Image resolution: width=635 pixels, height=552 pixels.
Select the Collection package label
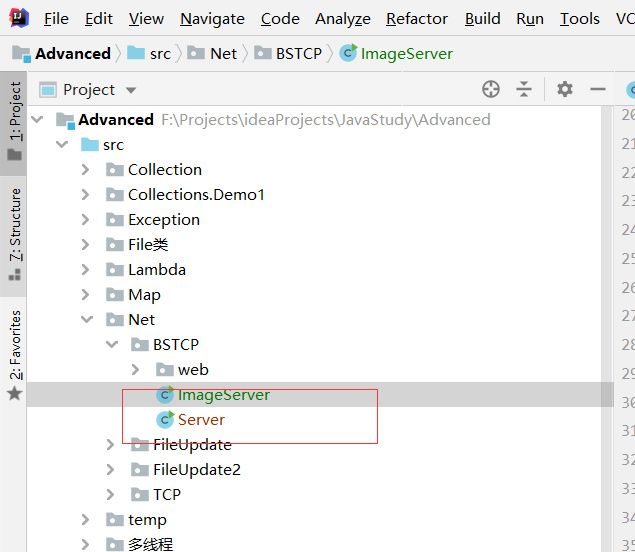pos(165,170)
